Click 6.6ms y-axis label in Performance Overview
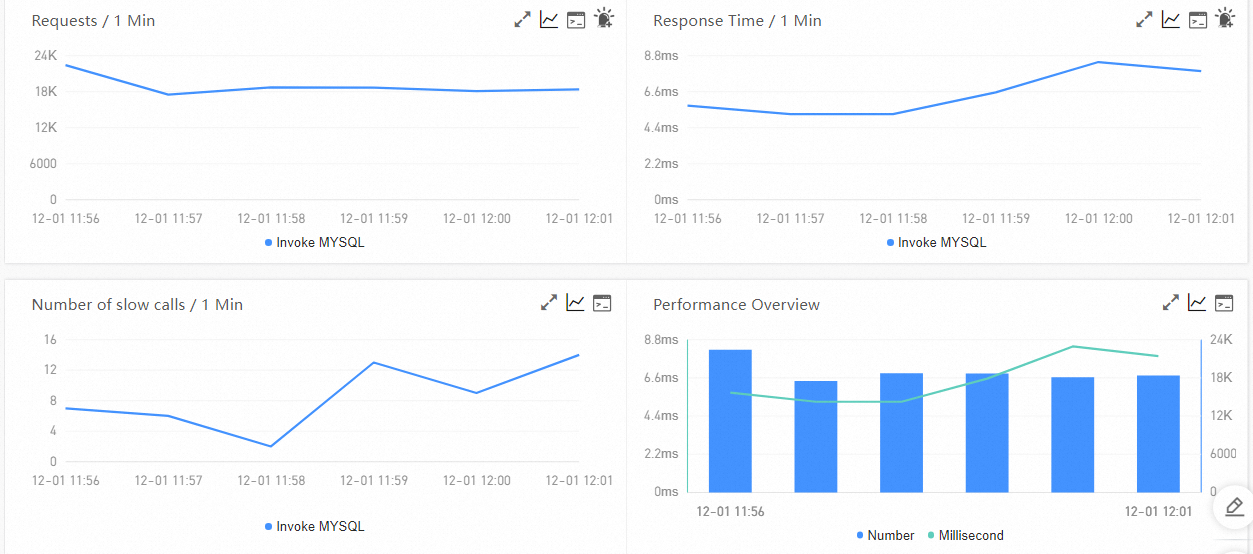This screenshot has width=1253, height=554. click(661, 377)
